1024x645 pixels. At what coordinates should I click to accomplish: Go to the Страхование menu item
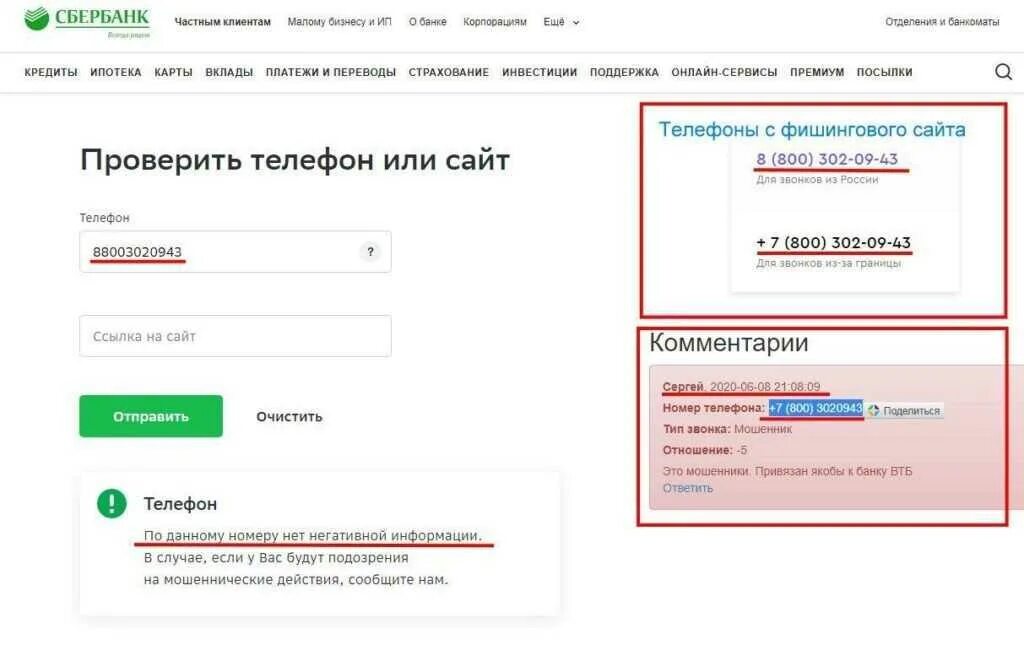[x=449, y=72]
